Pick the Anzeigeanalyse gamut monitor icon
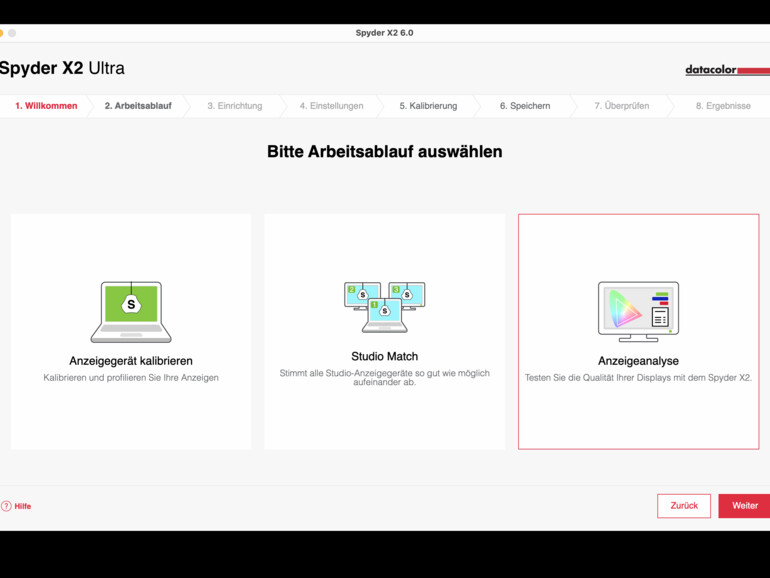Image resolution: width=770 pixels, height=578 pixels. (x=638, y=312)
